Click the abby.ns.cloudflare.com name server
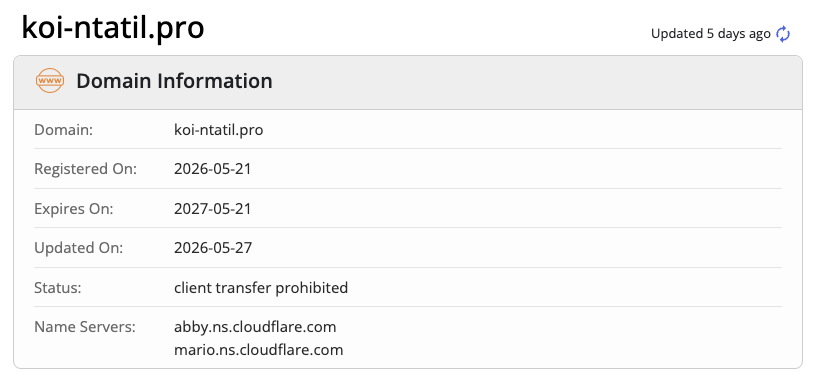Screen dimensions: 813x380 (x=255, y=327)
